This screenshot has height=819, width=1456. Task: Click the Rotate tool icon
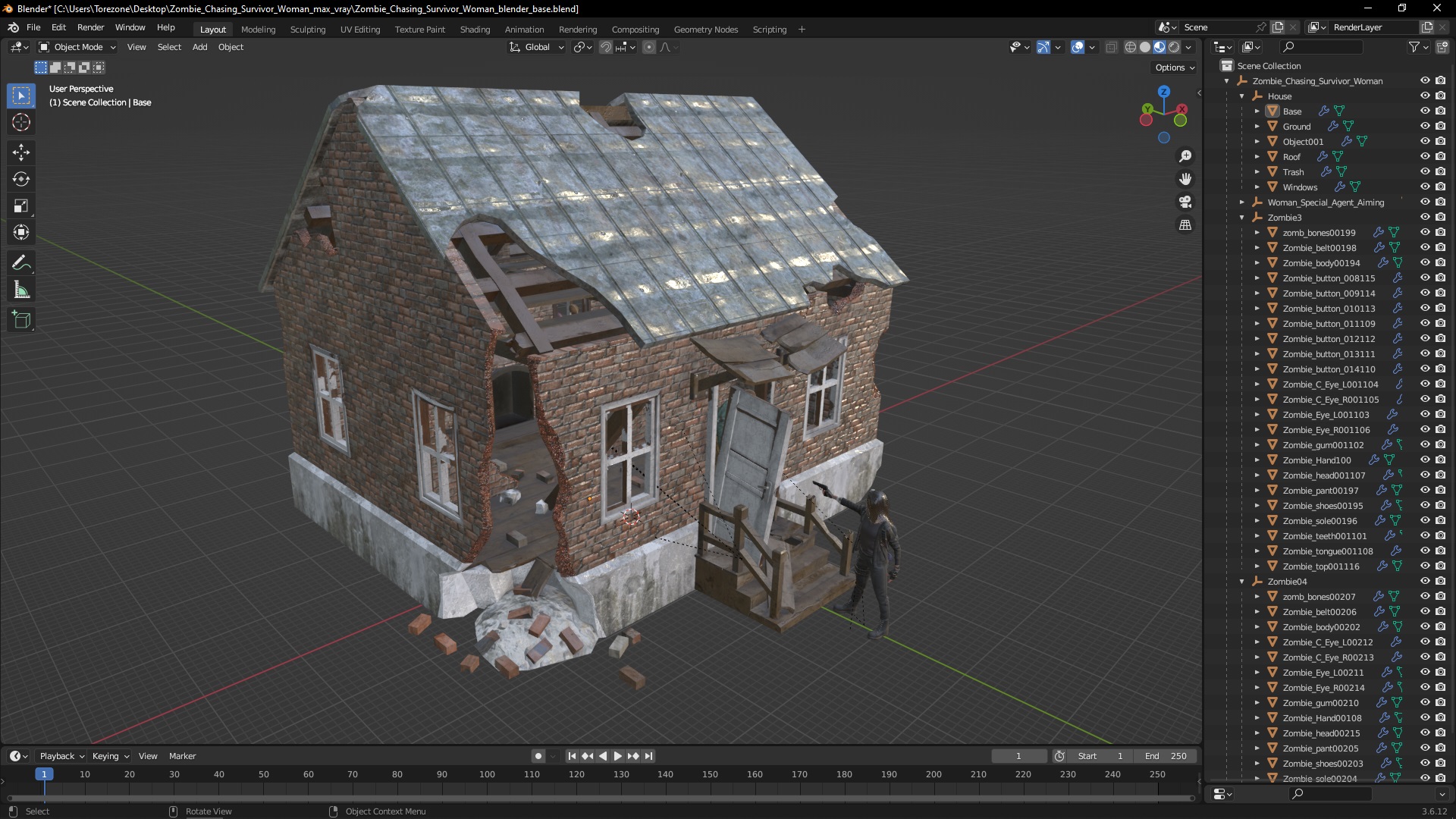tap(22, 178)
